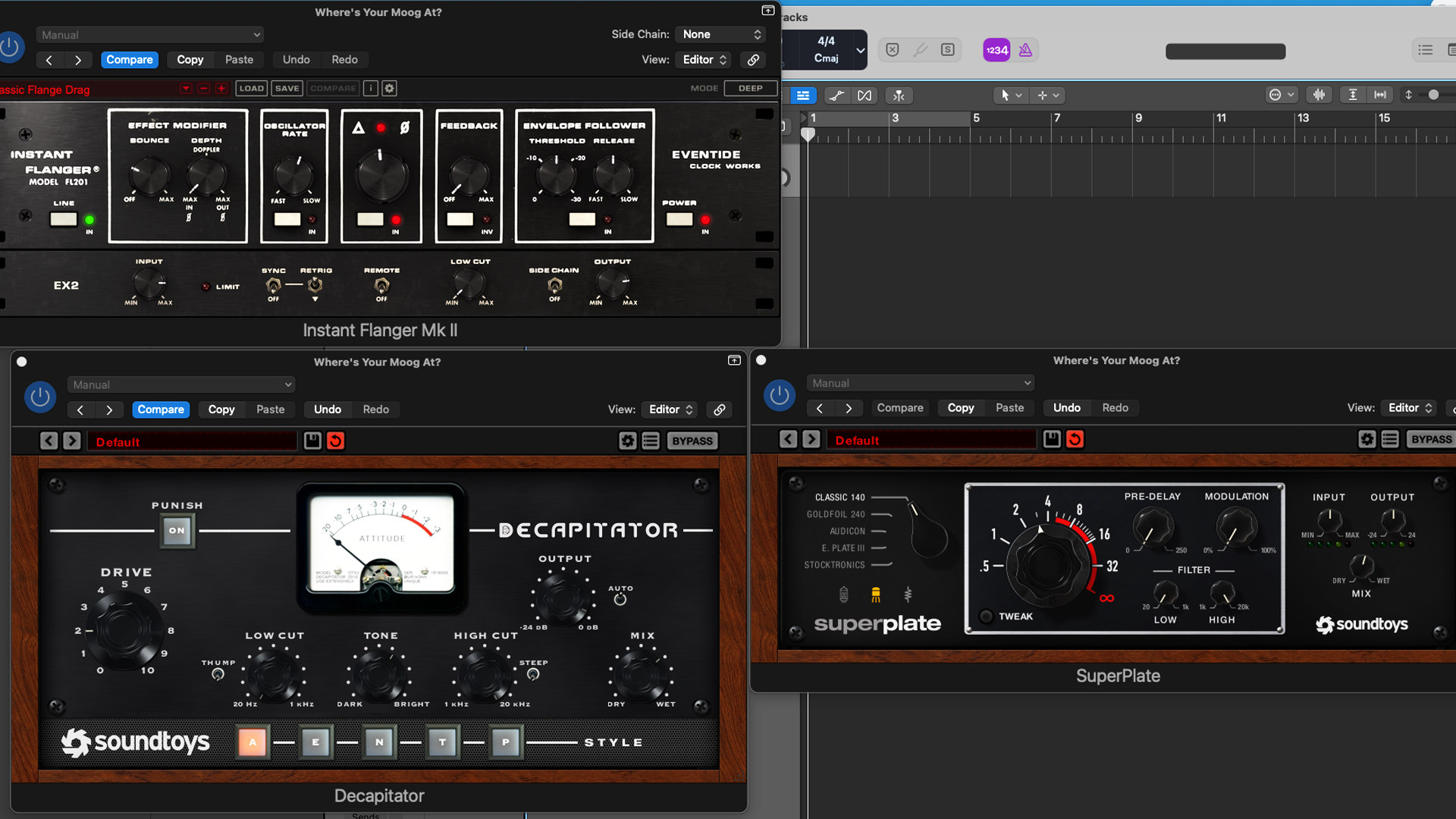Open the SuperPlate preset list menu icon
1456x819 pixels.
pyautogui.click(x=1389, y=439)
